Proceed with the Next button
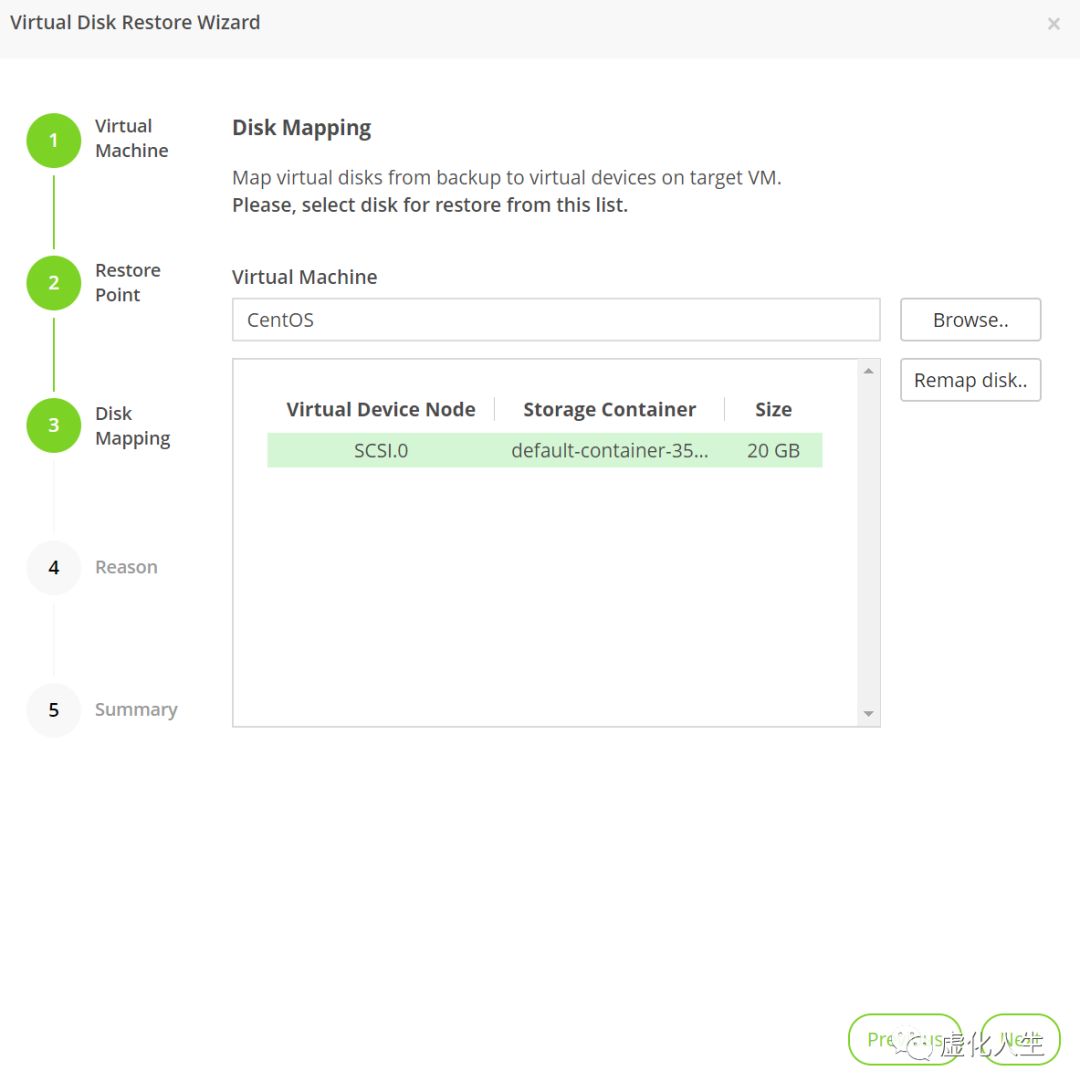The image size is (1080, 1092). (1020, 1039)
